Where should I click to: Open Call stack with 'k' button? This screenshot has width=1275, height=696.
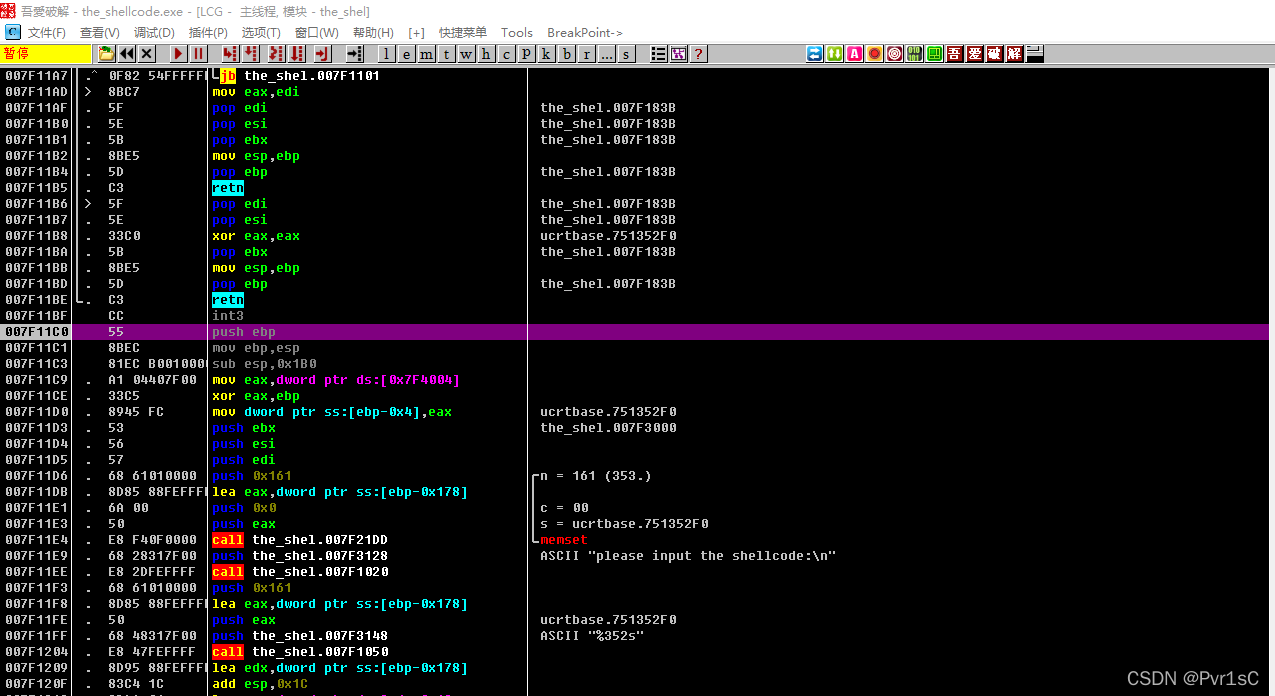[547, 54]
